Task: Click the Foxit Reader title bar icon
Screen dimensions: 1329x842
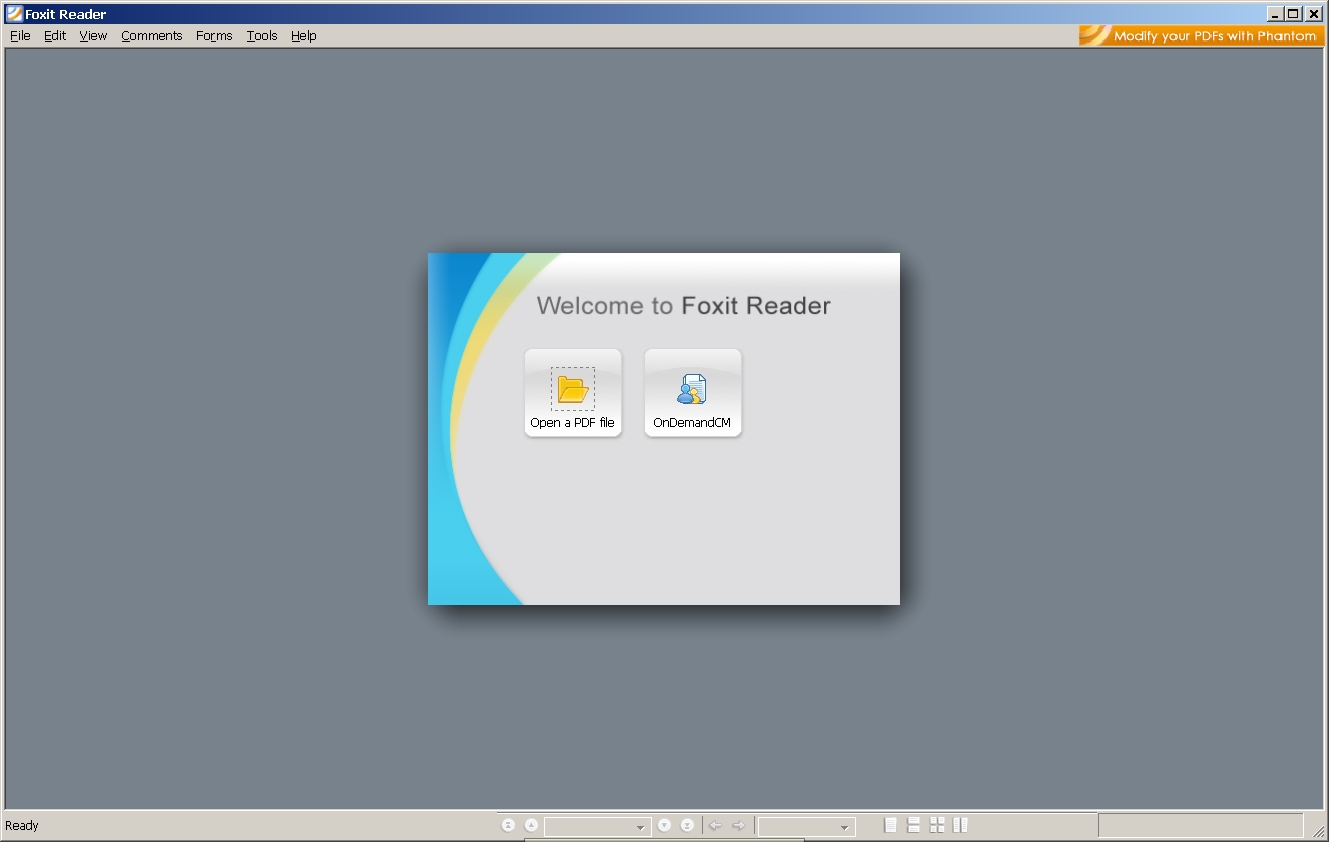Action: (14, 14)
